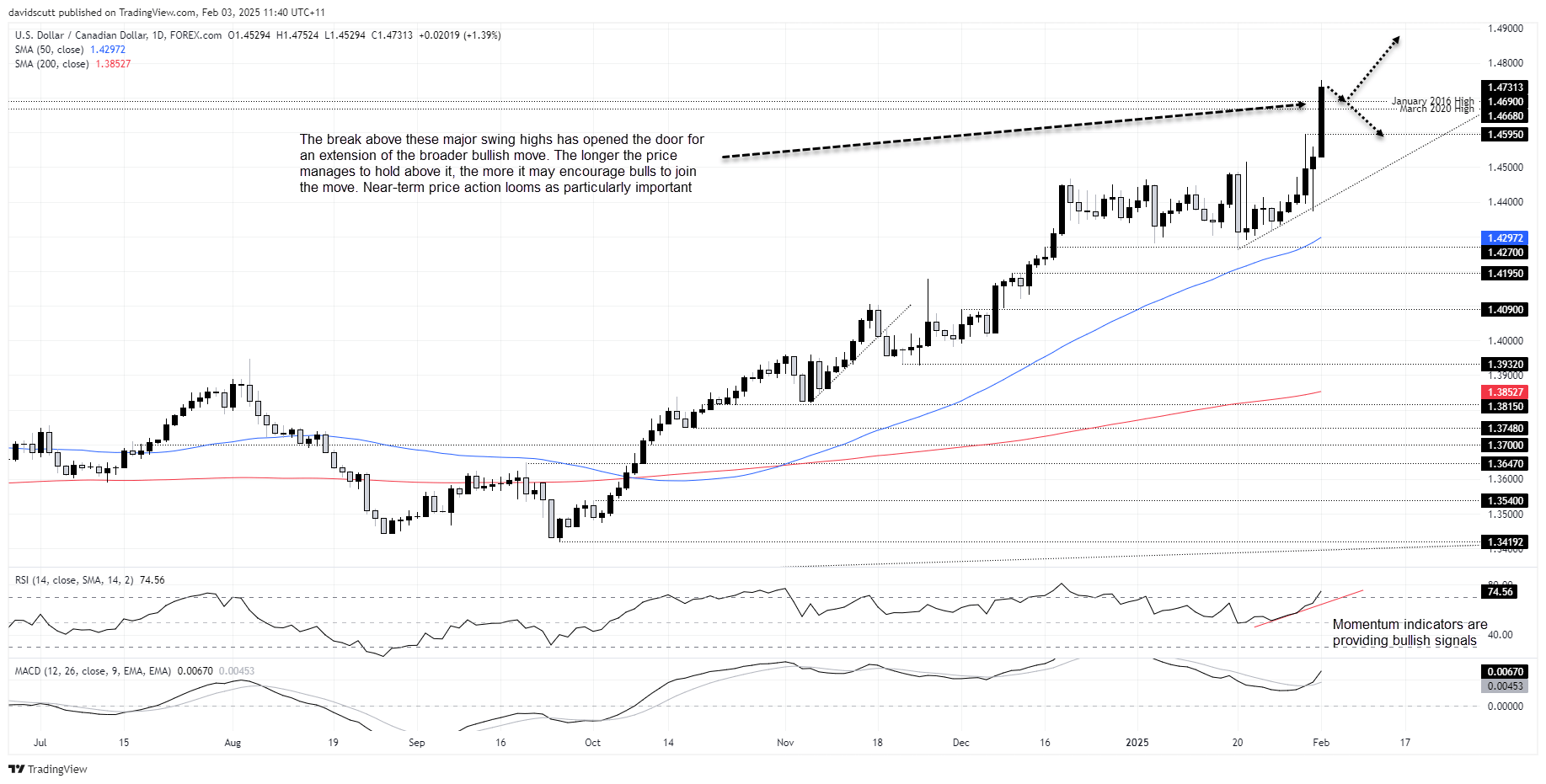Click the Nov date on time axis
This screenshot has width=1546, height=784.
pos(785,743)
